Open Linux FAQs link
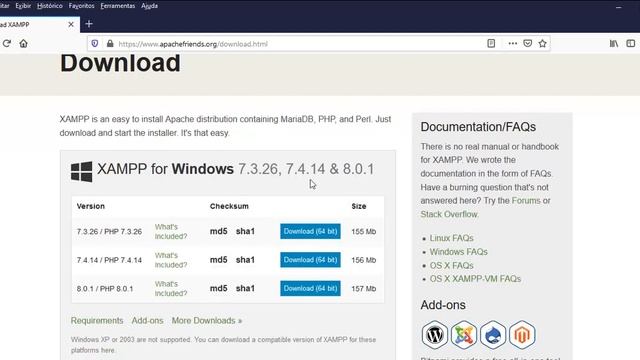The height and width of the screenshot is (360, 640). click(451, 238)
